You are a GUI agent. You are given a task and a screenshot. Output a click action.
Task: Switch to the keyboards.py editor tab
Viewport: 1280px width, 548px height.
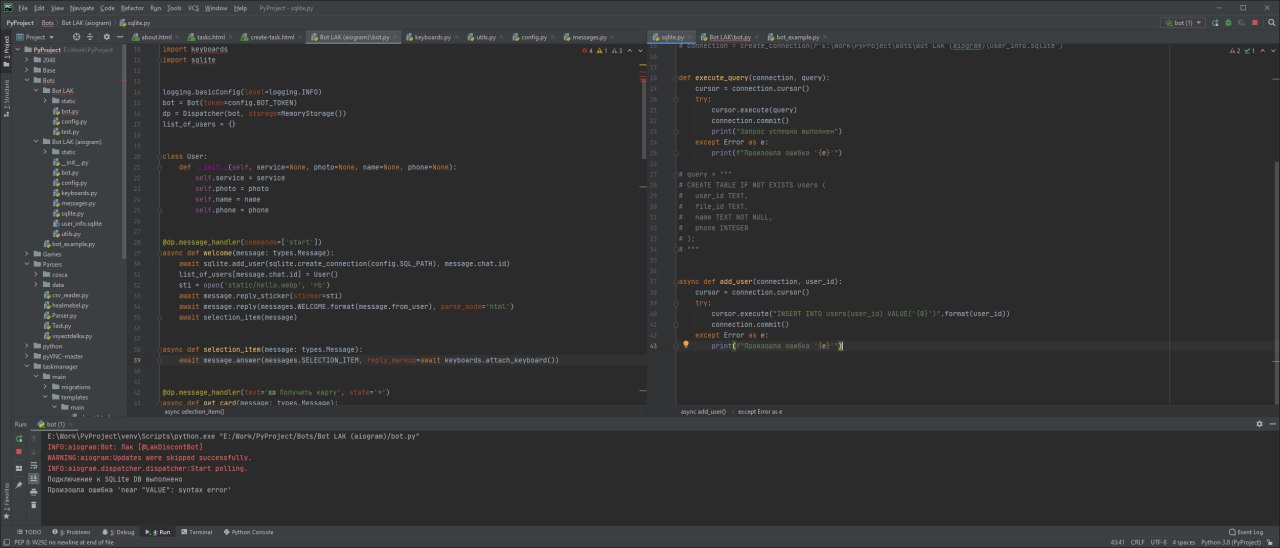[x=432, y=37]
